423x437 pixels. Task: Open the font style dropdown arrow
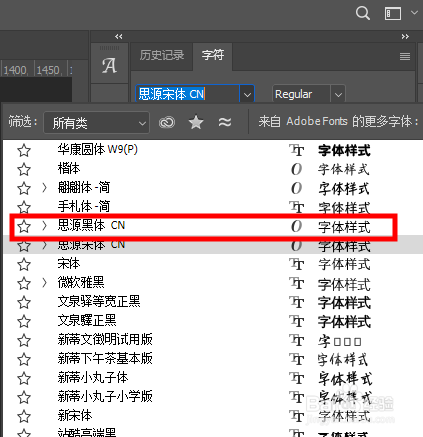338,95
